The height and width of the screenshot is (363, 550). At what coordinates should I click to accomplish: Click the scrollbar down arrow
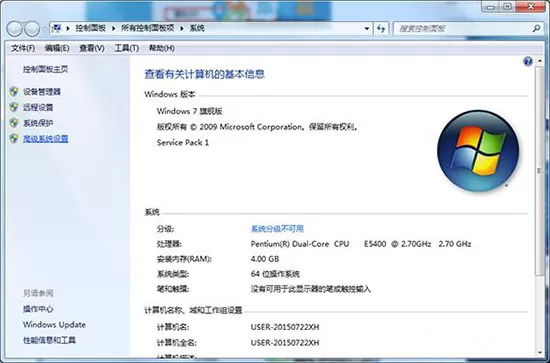(x=539, y=352)
